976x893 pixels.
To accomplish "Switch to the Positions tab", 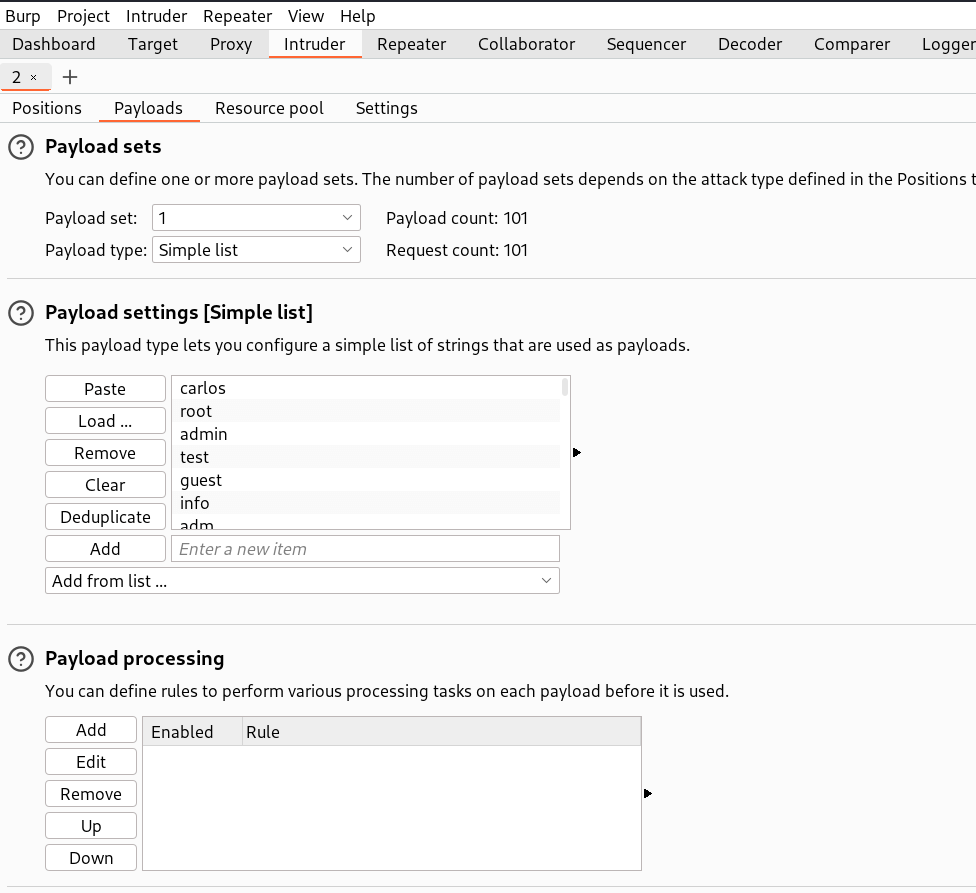I will (46, 107).
